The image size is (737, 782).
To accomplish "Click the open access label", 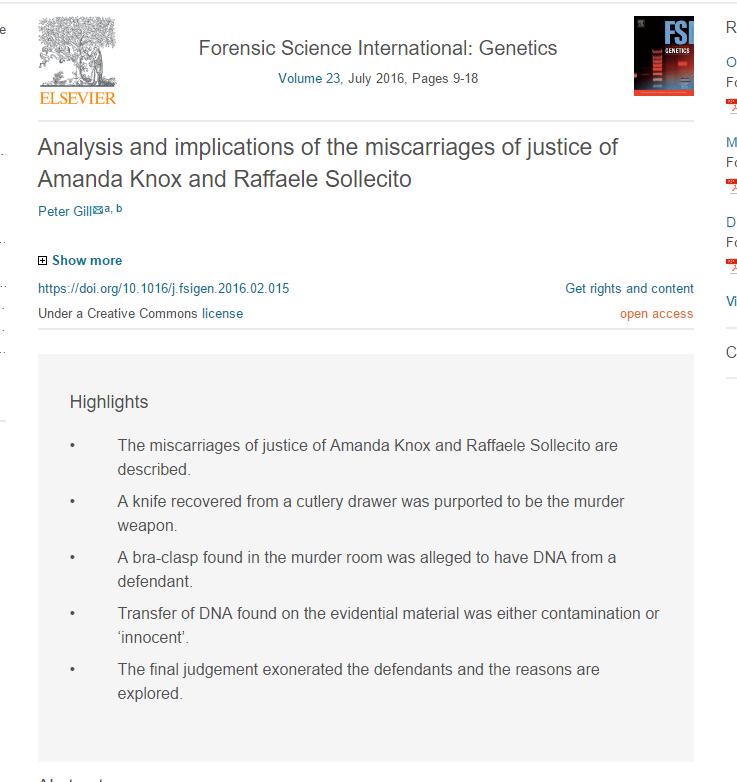I will [x=657, y=314].
